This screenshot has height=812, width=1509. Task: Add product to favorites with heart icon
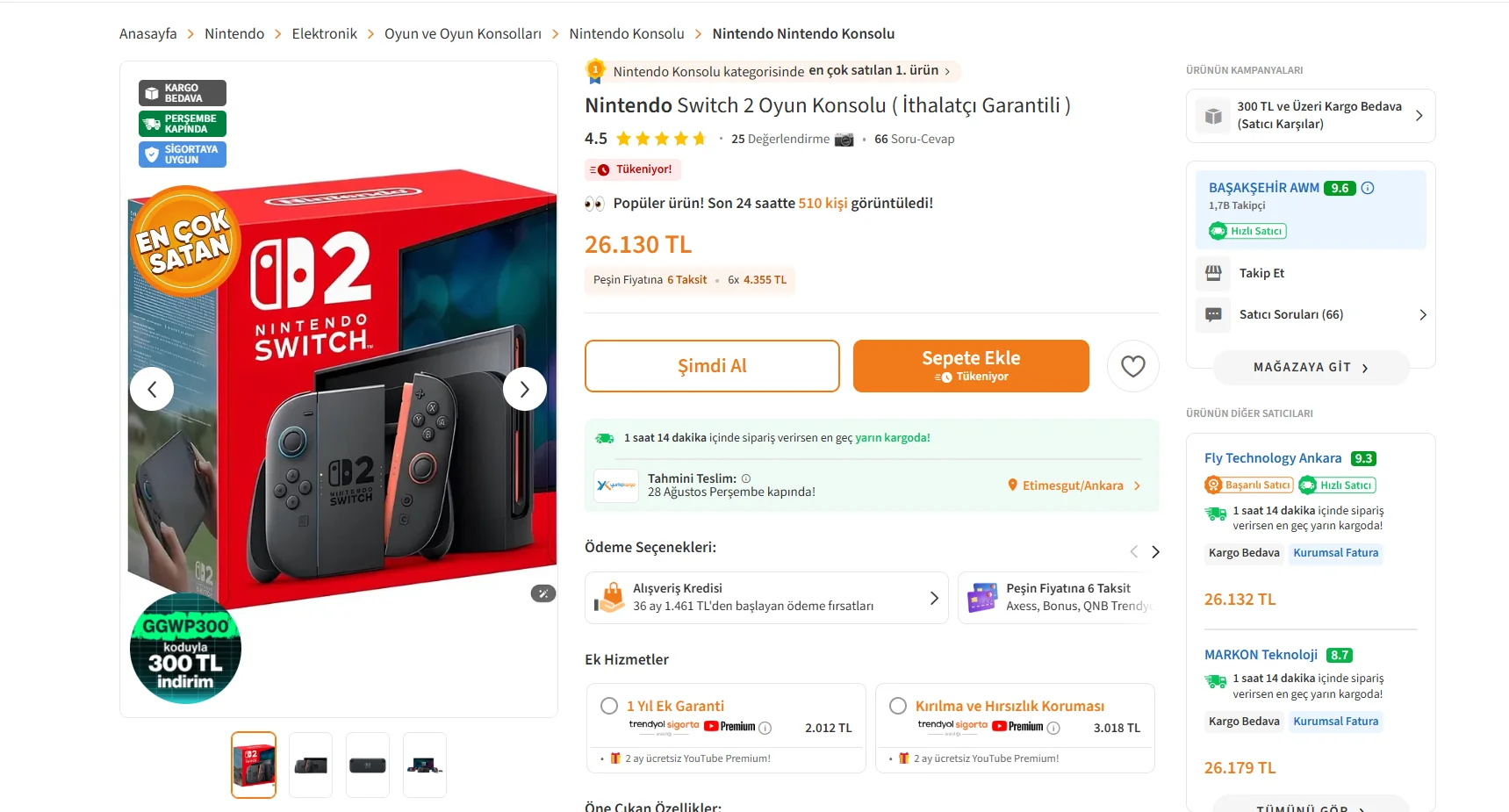tap(1133, 366)
